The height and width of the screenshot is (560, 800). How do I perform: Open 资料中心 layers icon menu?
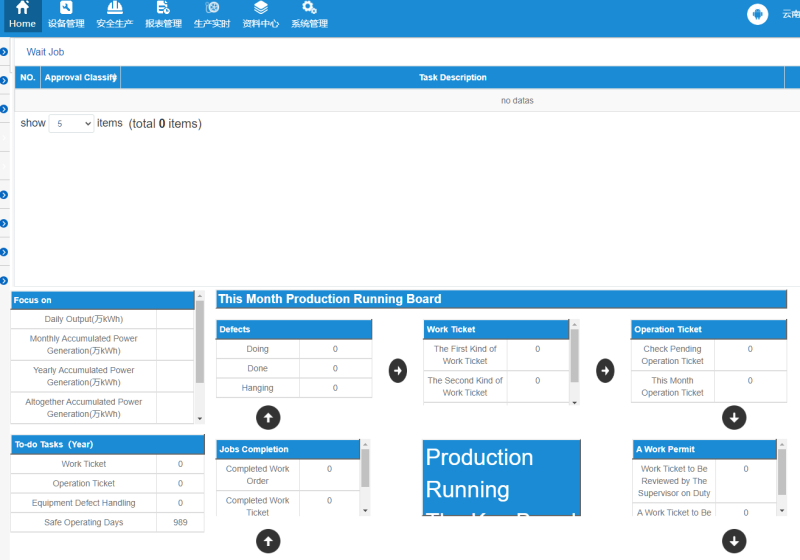tap(260, 15)
